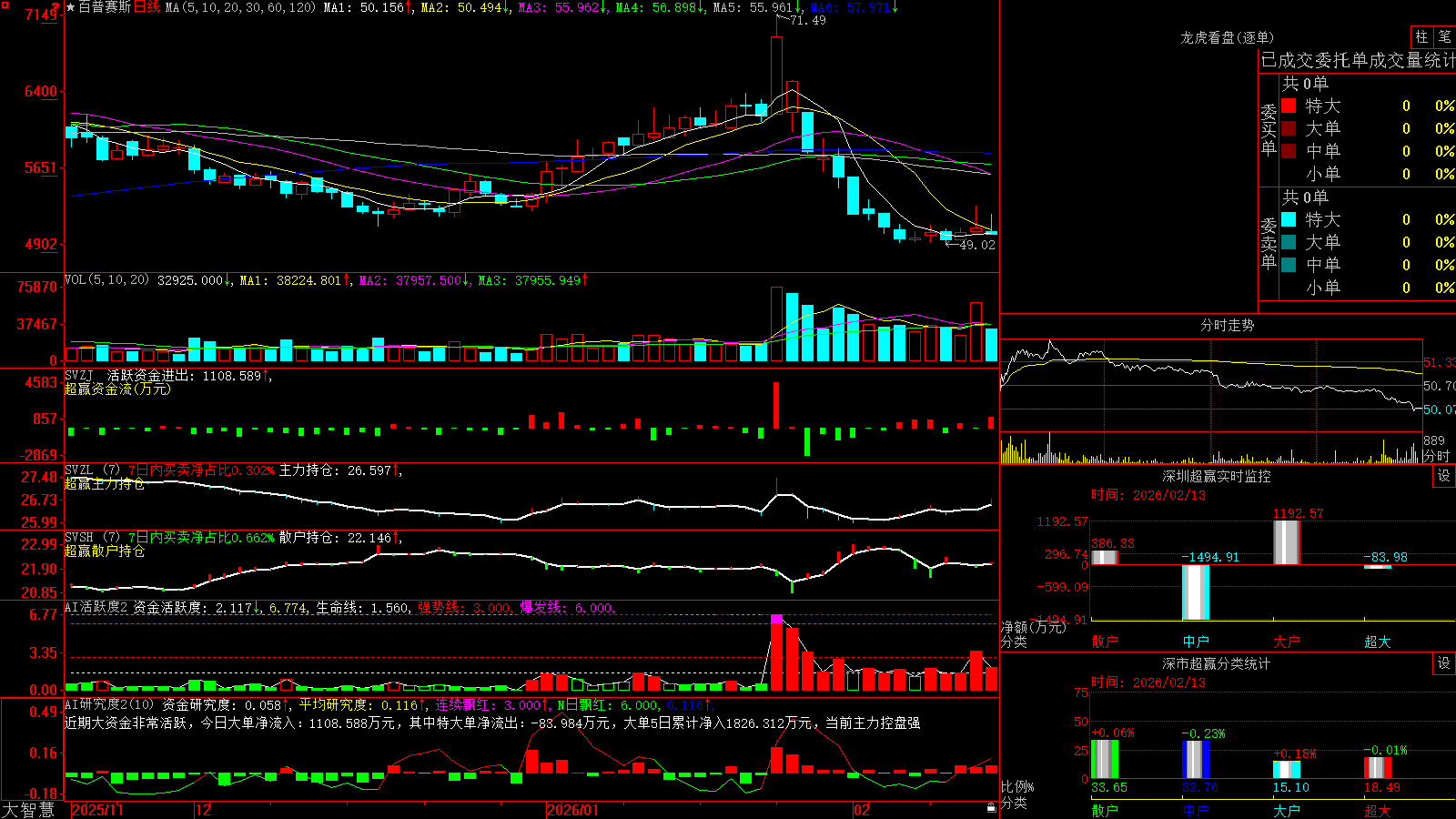Click the cyan 特大 sell-order swatch
This screenshot has width=1456, height=819.
1289,219
